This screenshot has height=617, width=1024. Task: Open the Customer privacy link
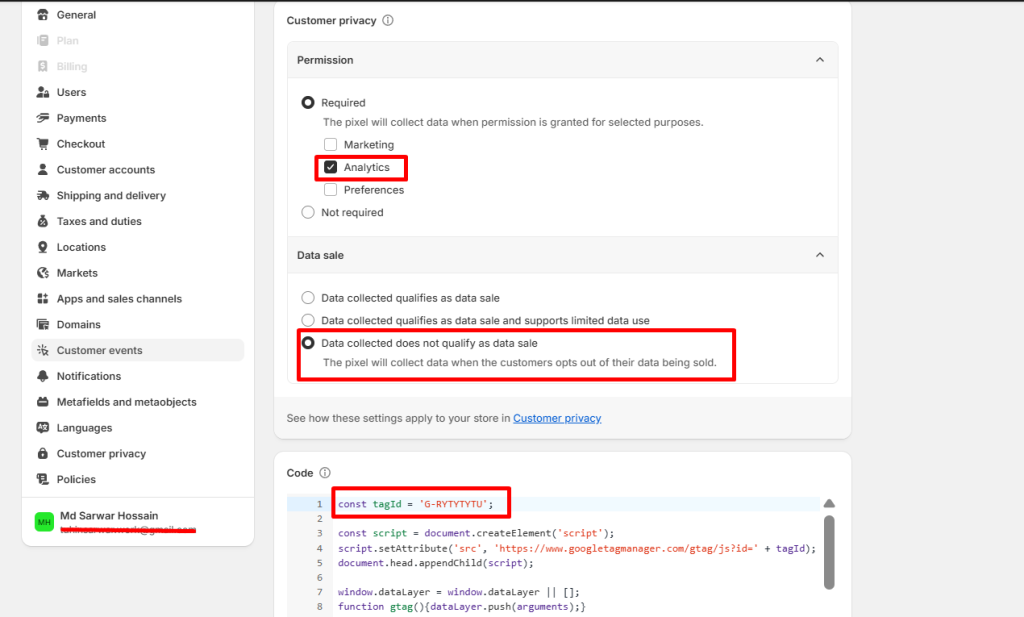[557, 418]
